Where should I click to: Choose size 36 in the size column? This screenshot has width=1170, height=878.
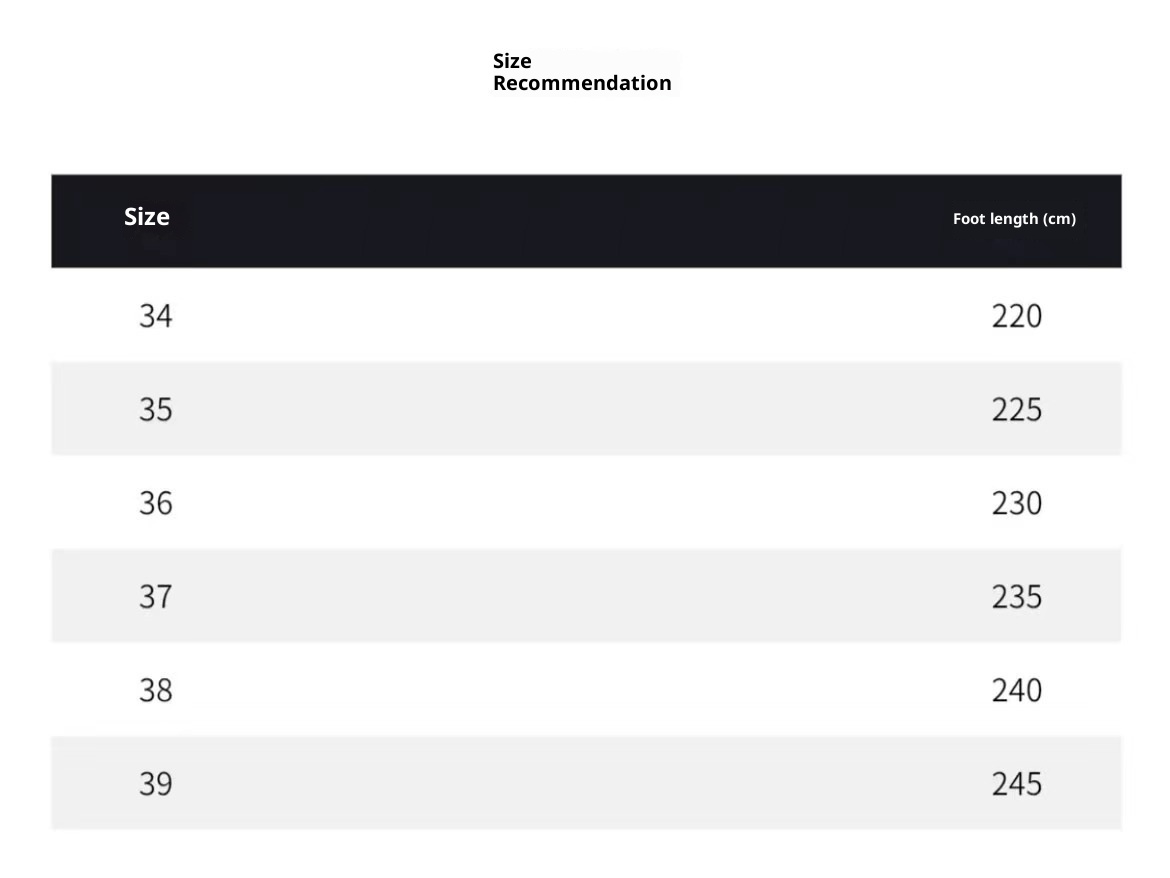[x=156, y=503]
